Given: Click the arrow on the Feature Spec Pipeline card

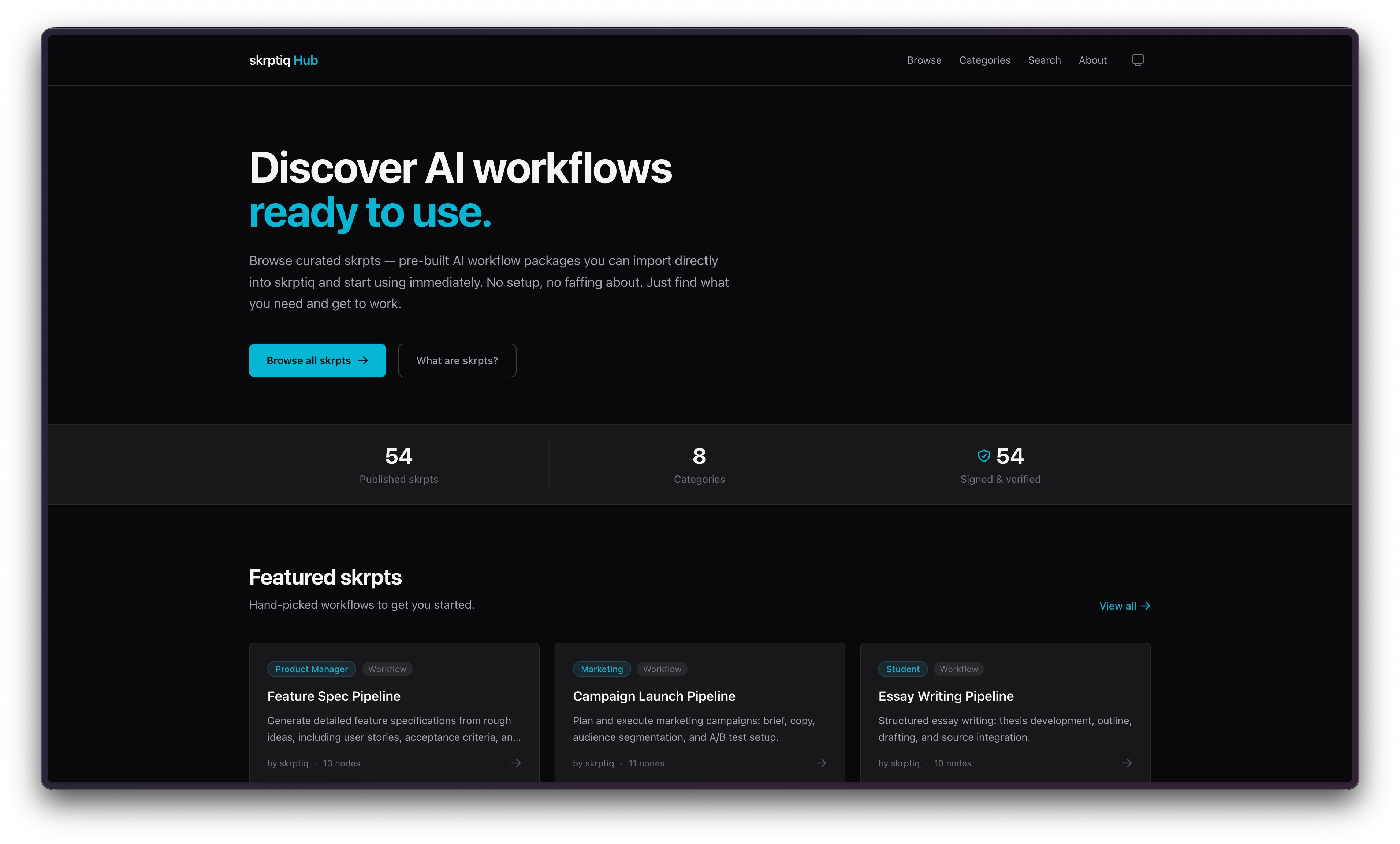Looking at the screenshot, I should [515, 763].
